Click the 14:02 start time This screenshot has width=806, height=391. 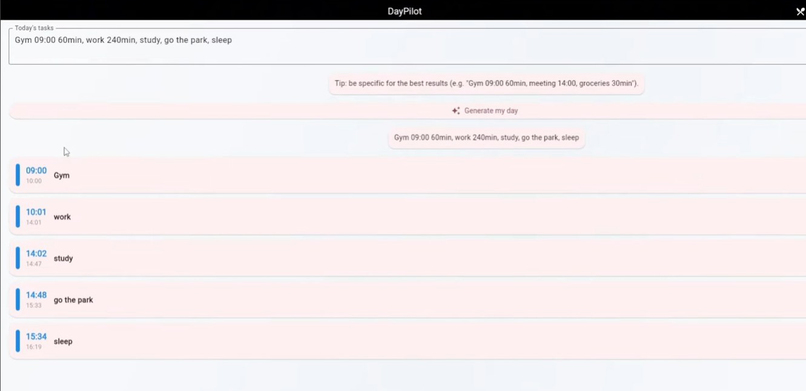[x=36, y=254]
